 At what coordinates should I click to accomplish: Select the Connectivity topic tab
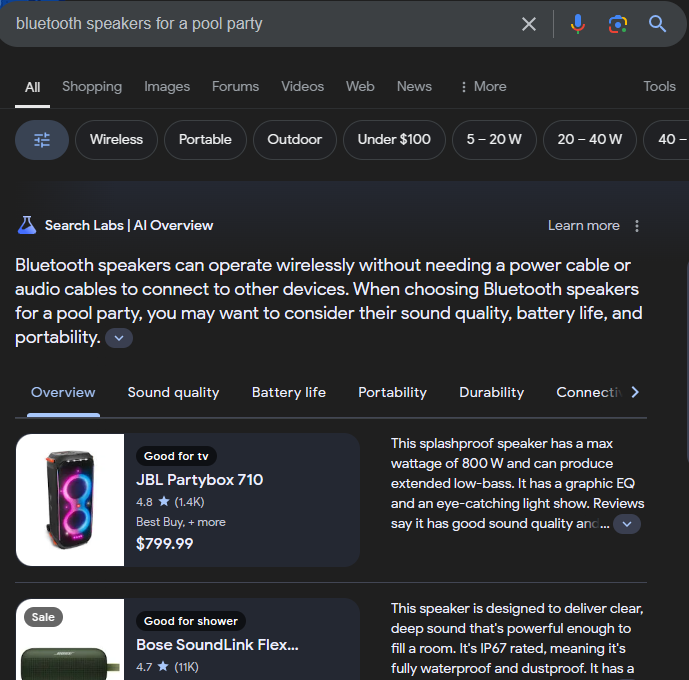[589, 392]
